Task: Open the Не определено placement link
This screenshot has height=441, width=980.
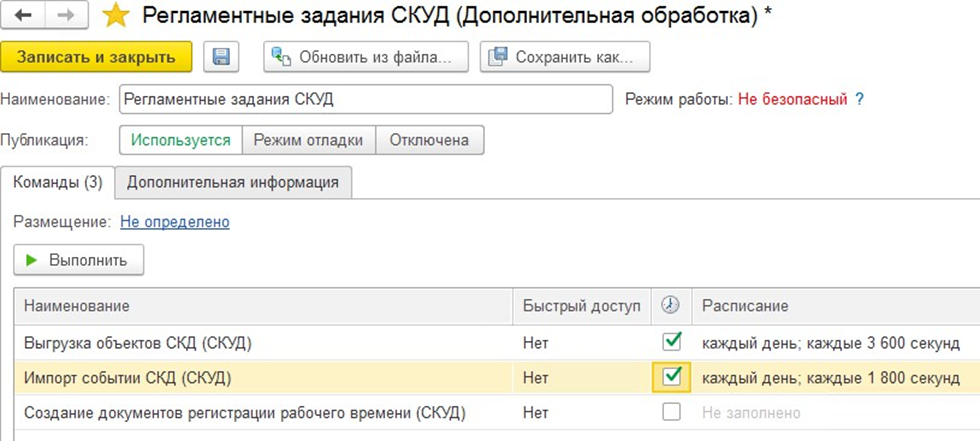Action: (x=175, y=222)
